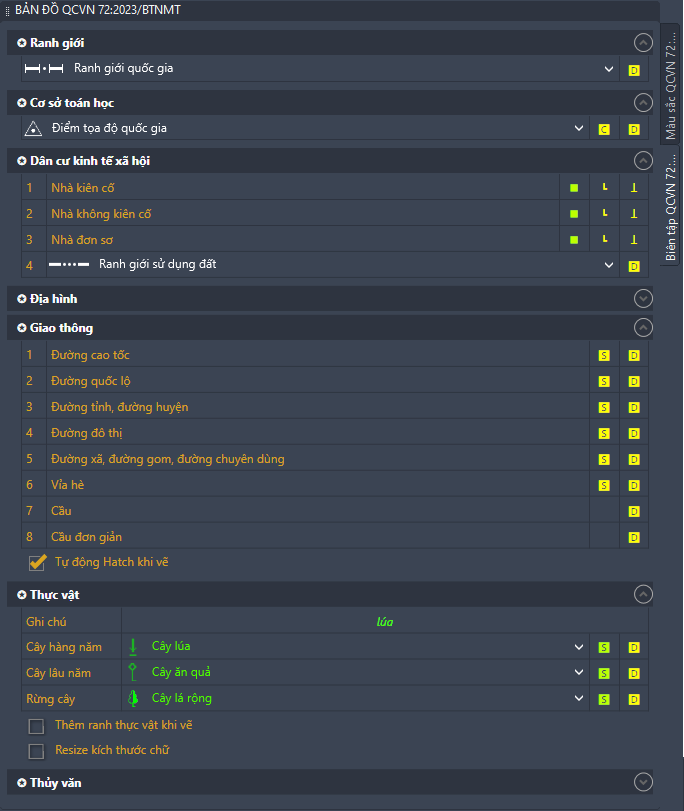Select the Biên tập QCVN 72 side tab
The width and height of the screenshot is (684, 811).
click(671, 208)
